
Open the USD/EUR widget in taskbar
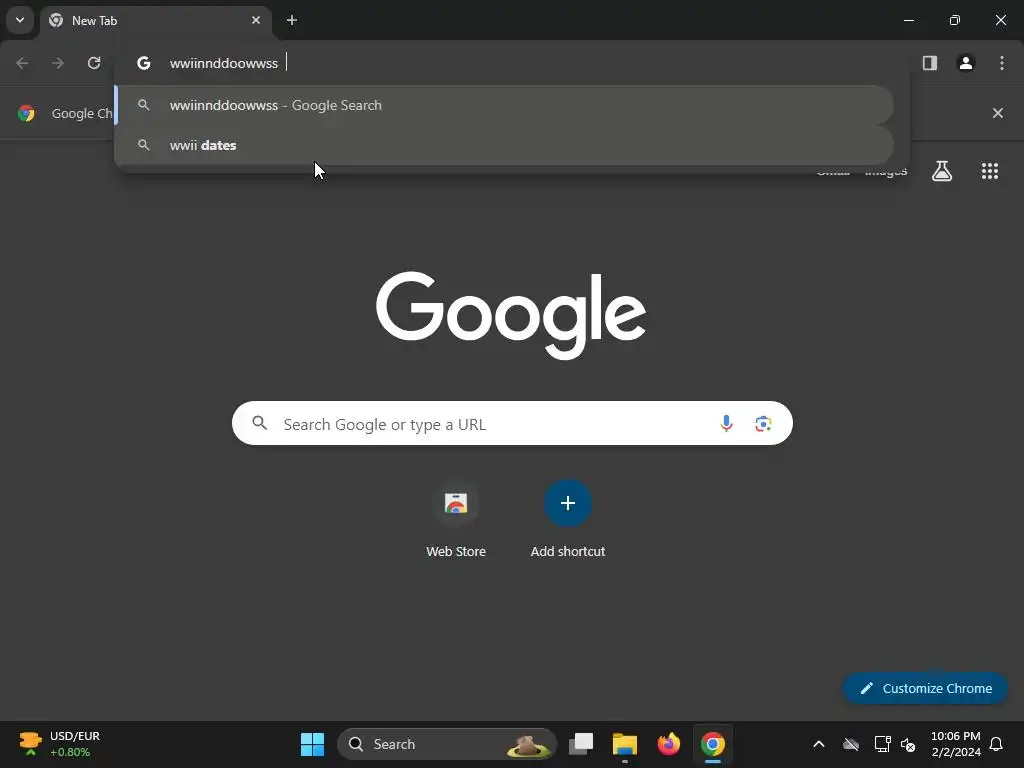pyautogui.click(x=59, y=744)
